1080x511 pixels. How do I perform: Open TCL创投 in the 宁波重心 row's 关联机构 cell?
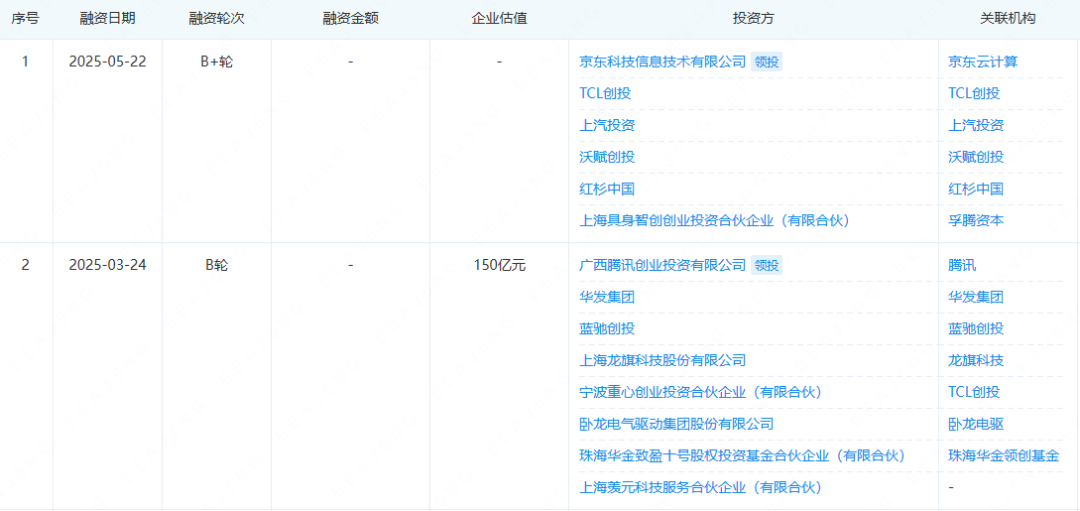click(x=974, y=393)
